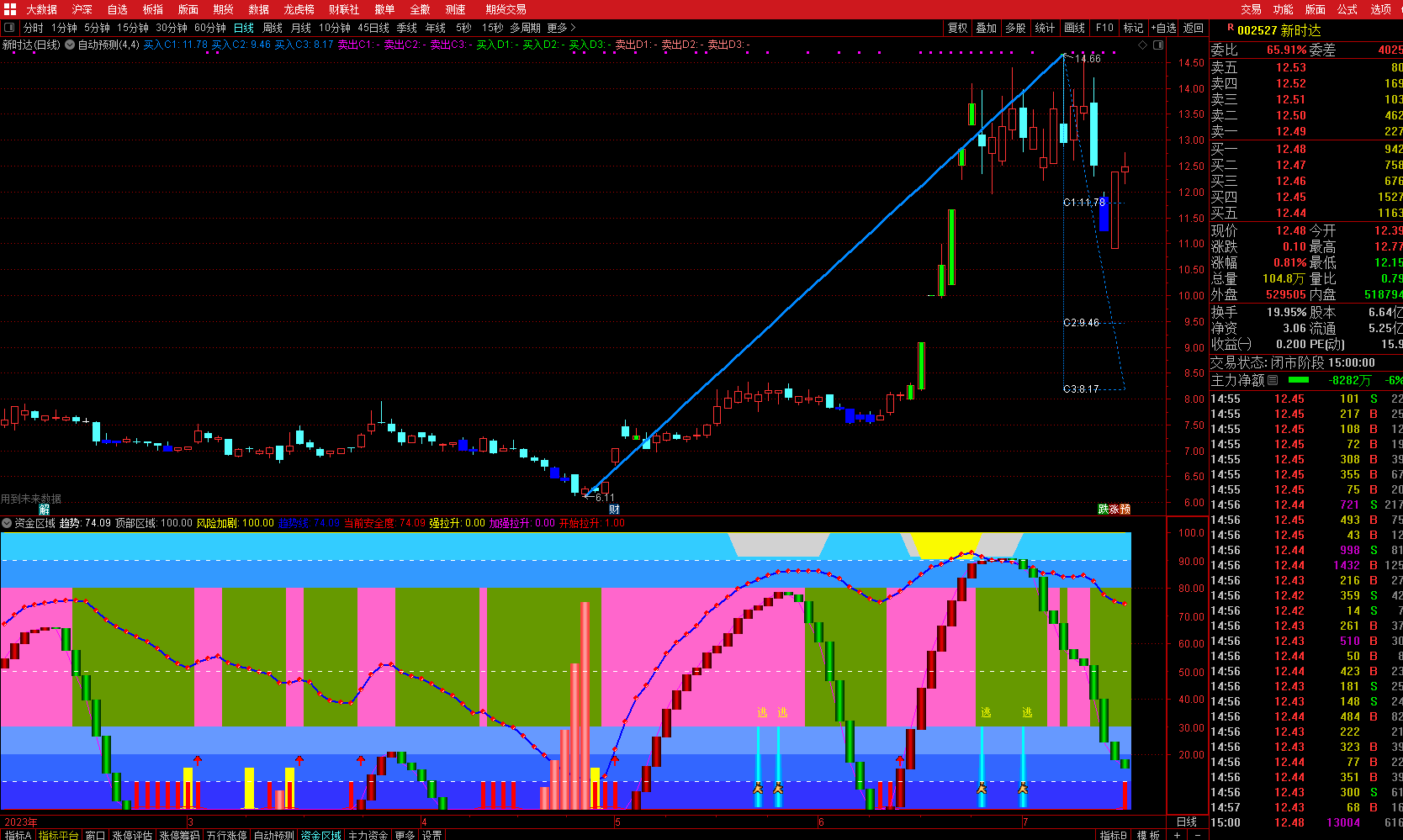Screen dimensions: 1403x840
Task: Zoom in with the plus button
Action: 1178,835
